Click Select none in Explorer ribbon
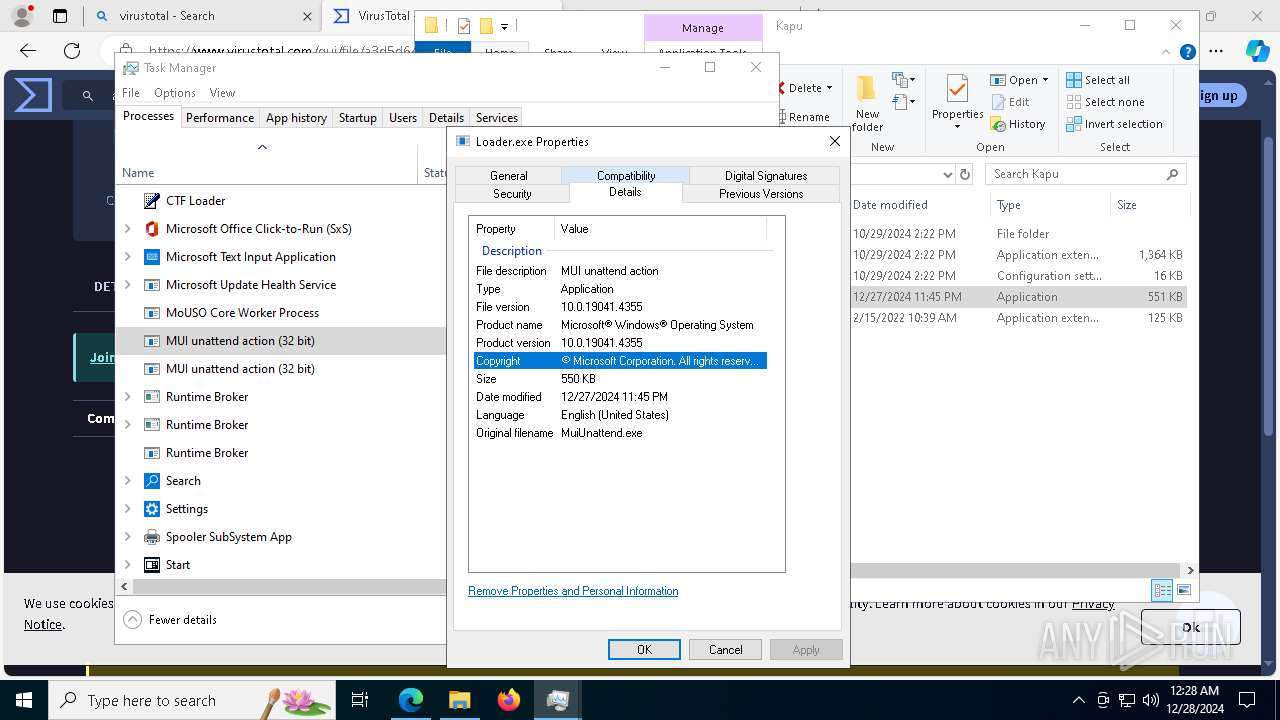The height and width of the screenshot is (720, 1280). (1104, 102)
